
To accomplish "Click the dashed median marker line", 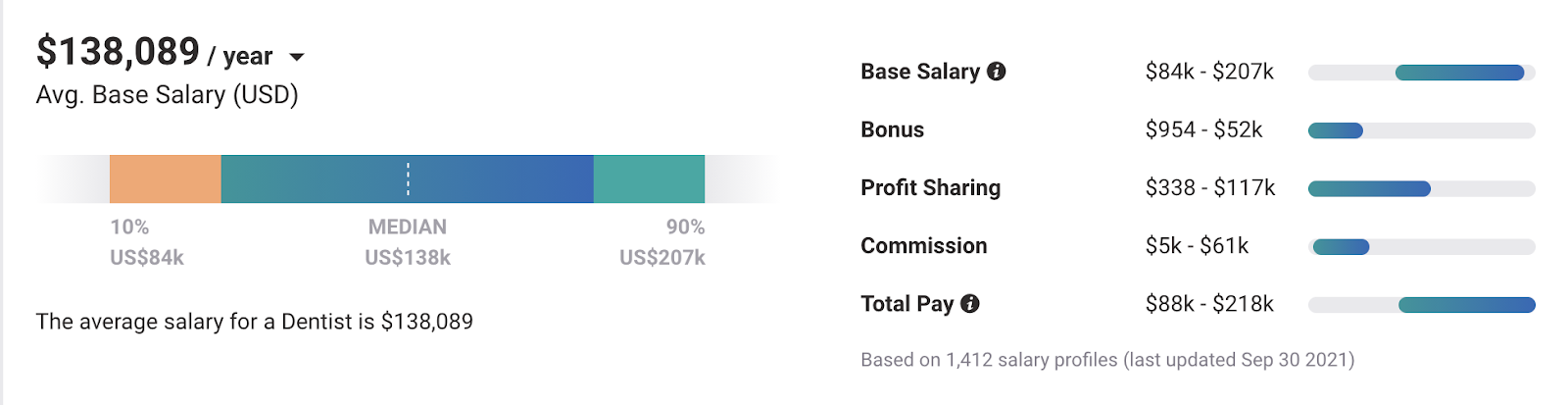I will [x=408, y=178].
